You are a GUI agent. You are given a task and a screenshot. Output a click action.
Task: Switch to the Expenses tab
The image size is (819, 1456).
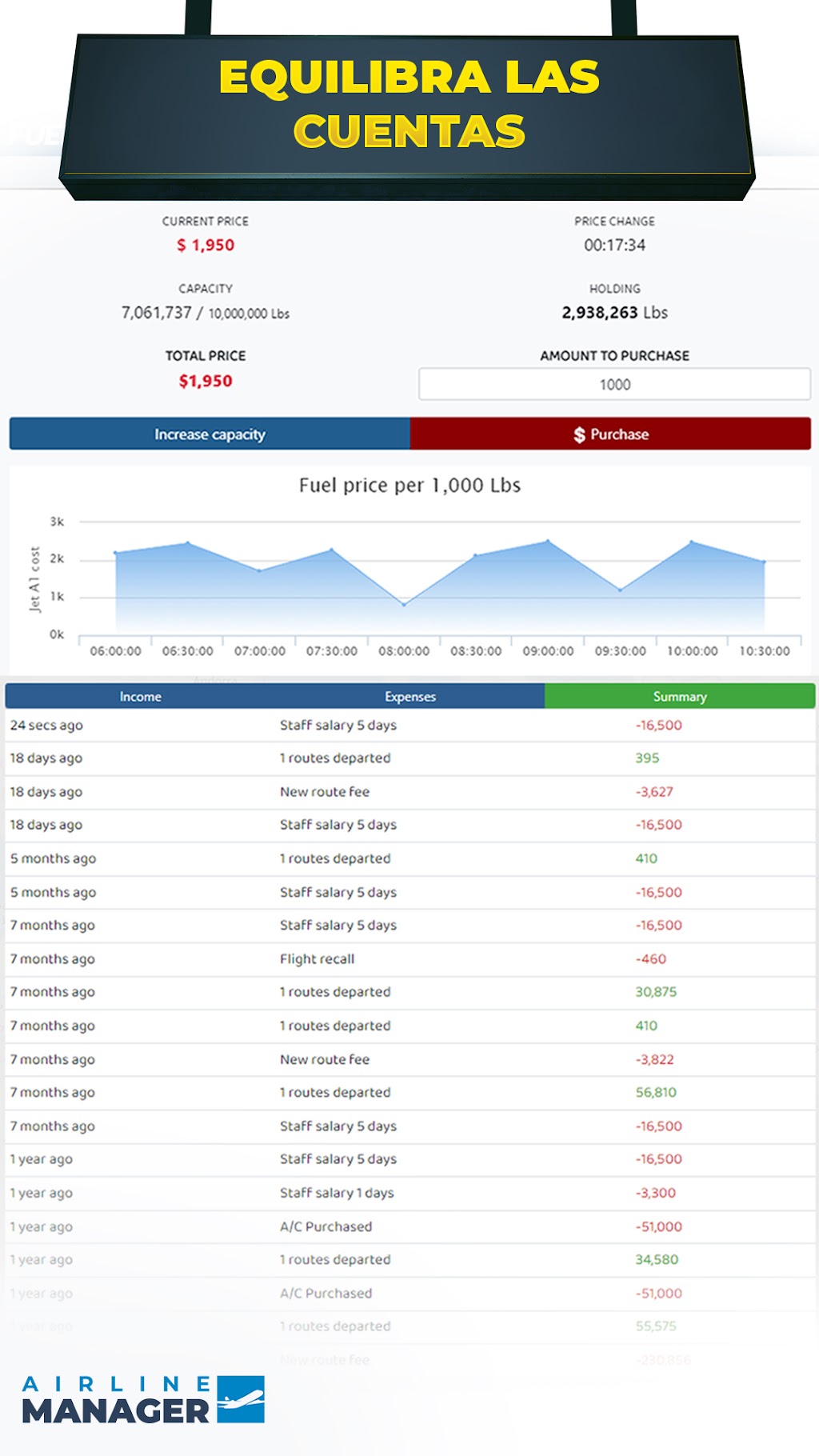pyautogui.click(x=410, y=696)
